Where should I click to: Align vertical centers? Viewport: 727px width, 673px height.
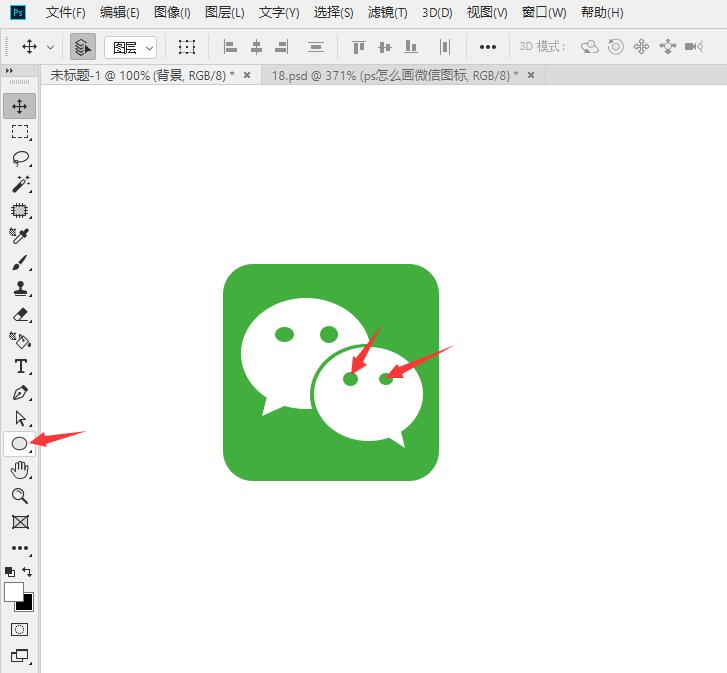(x=385, y=47)
